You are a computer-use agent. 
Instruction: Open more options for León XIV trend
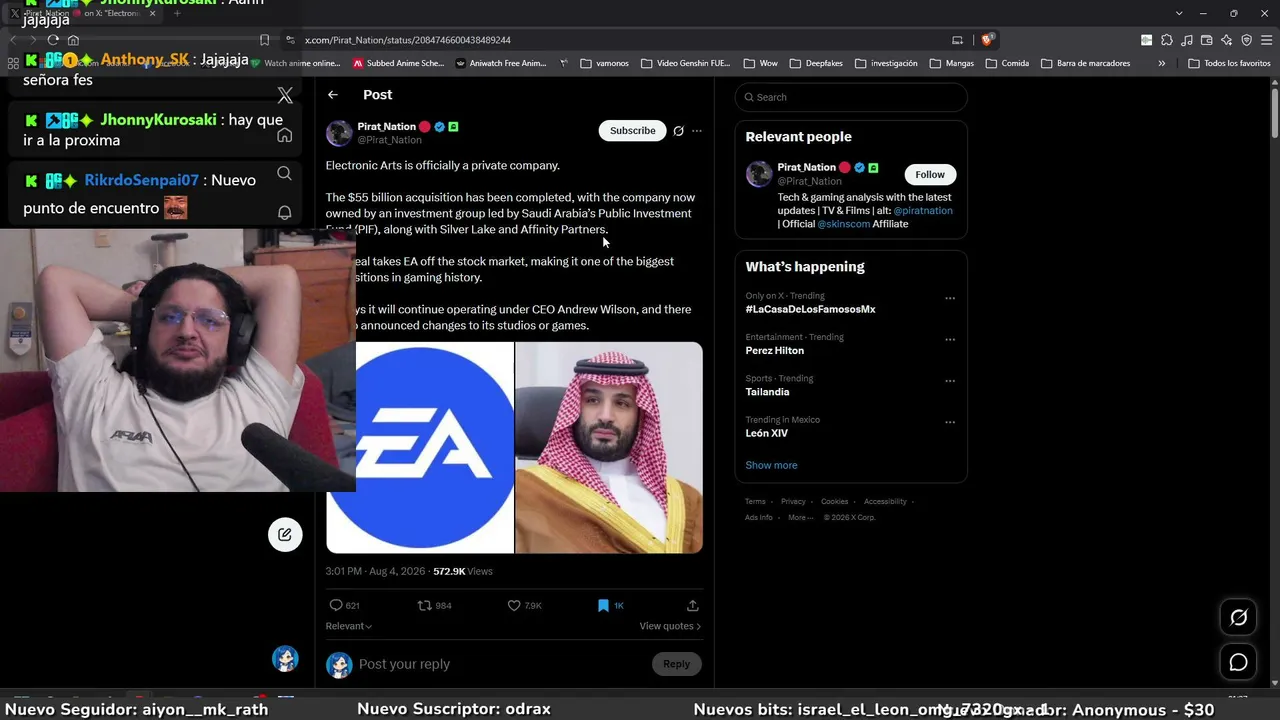950,422
